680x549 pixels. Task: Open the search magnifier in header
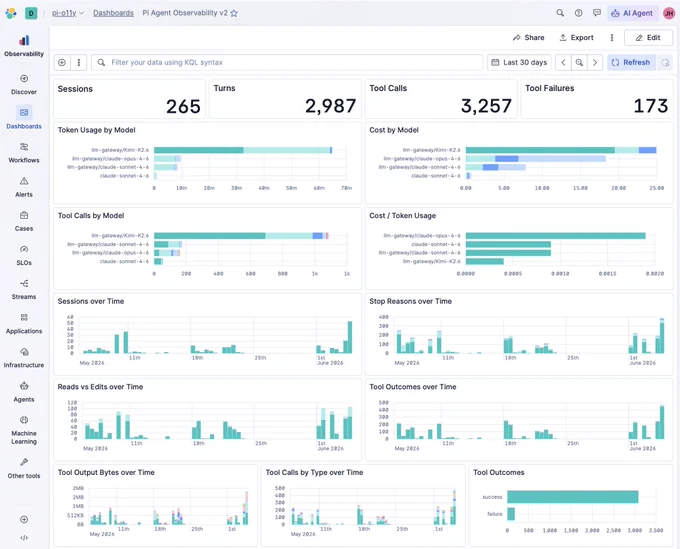pos(560,13)
